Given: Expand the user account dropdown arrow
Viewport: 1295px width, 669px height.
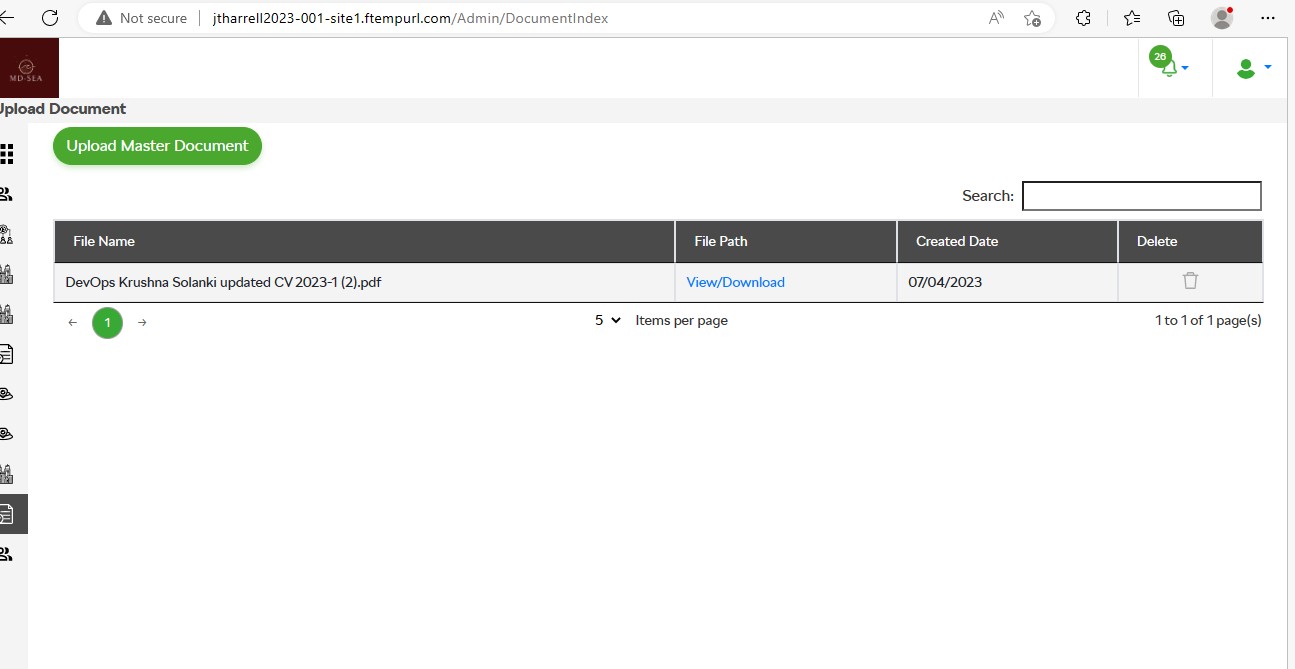Looking at the screenshot, I should (1267, 67).
